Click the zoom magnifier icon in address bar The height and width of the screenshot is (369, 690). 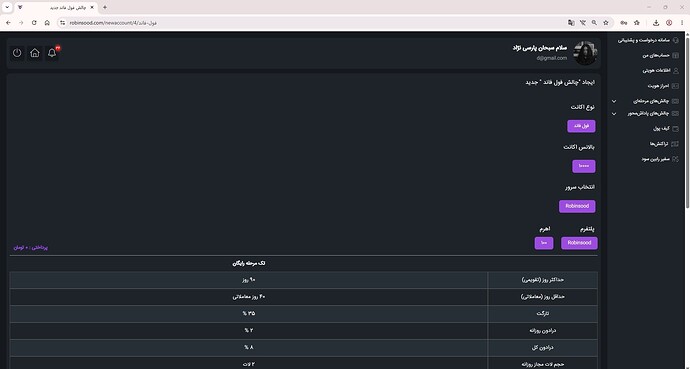pos(594,23)
